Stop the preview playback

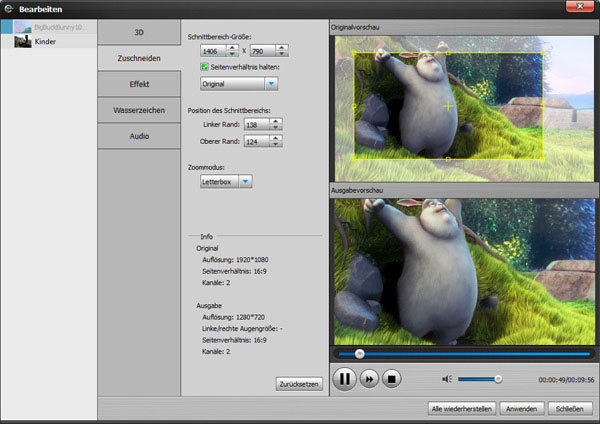391,379
